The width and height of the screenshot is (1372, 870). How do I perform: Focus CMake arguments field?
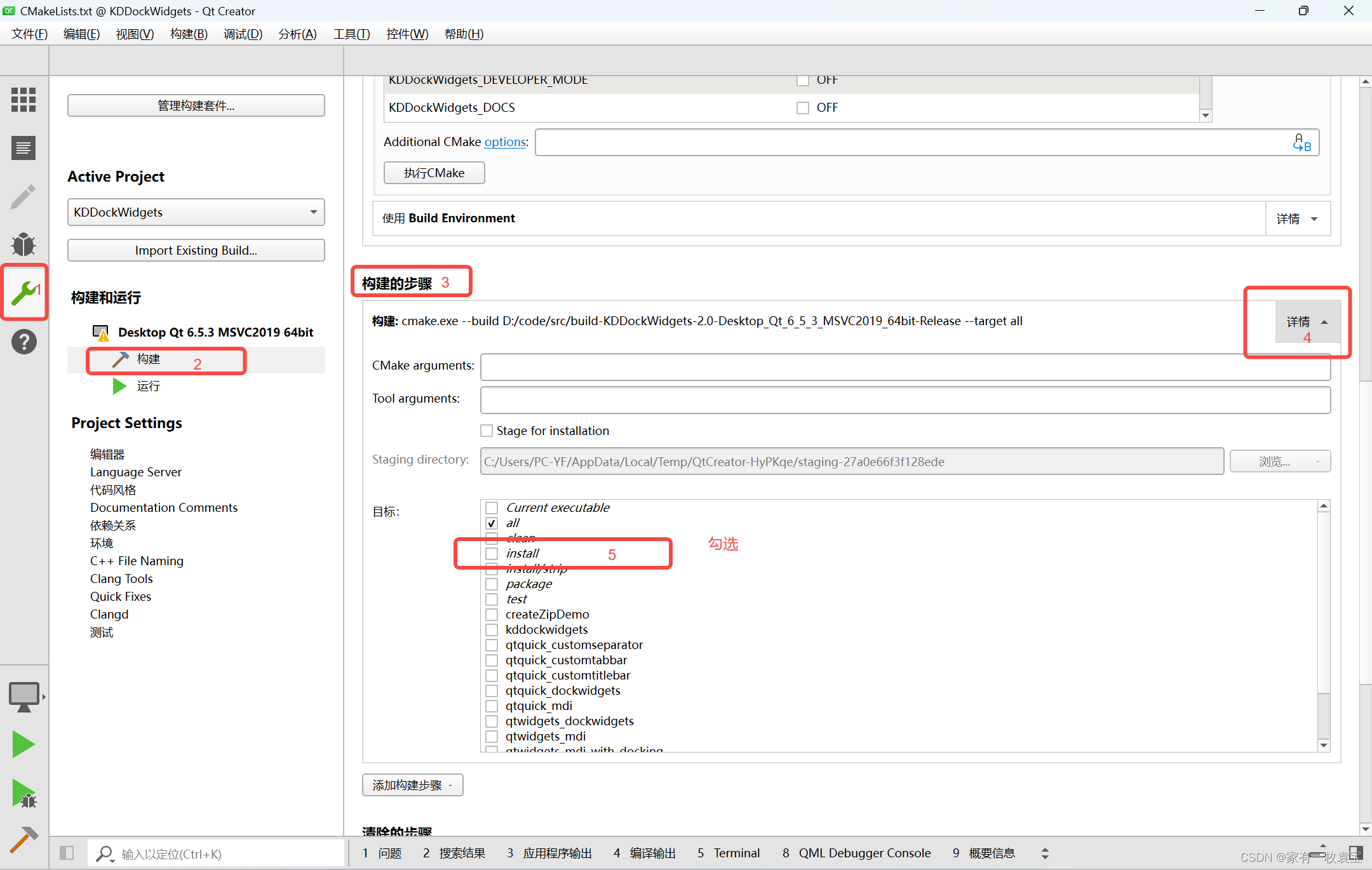905,366
